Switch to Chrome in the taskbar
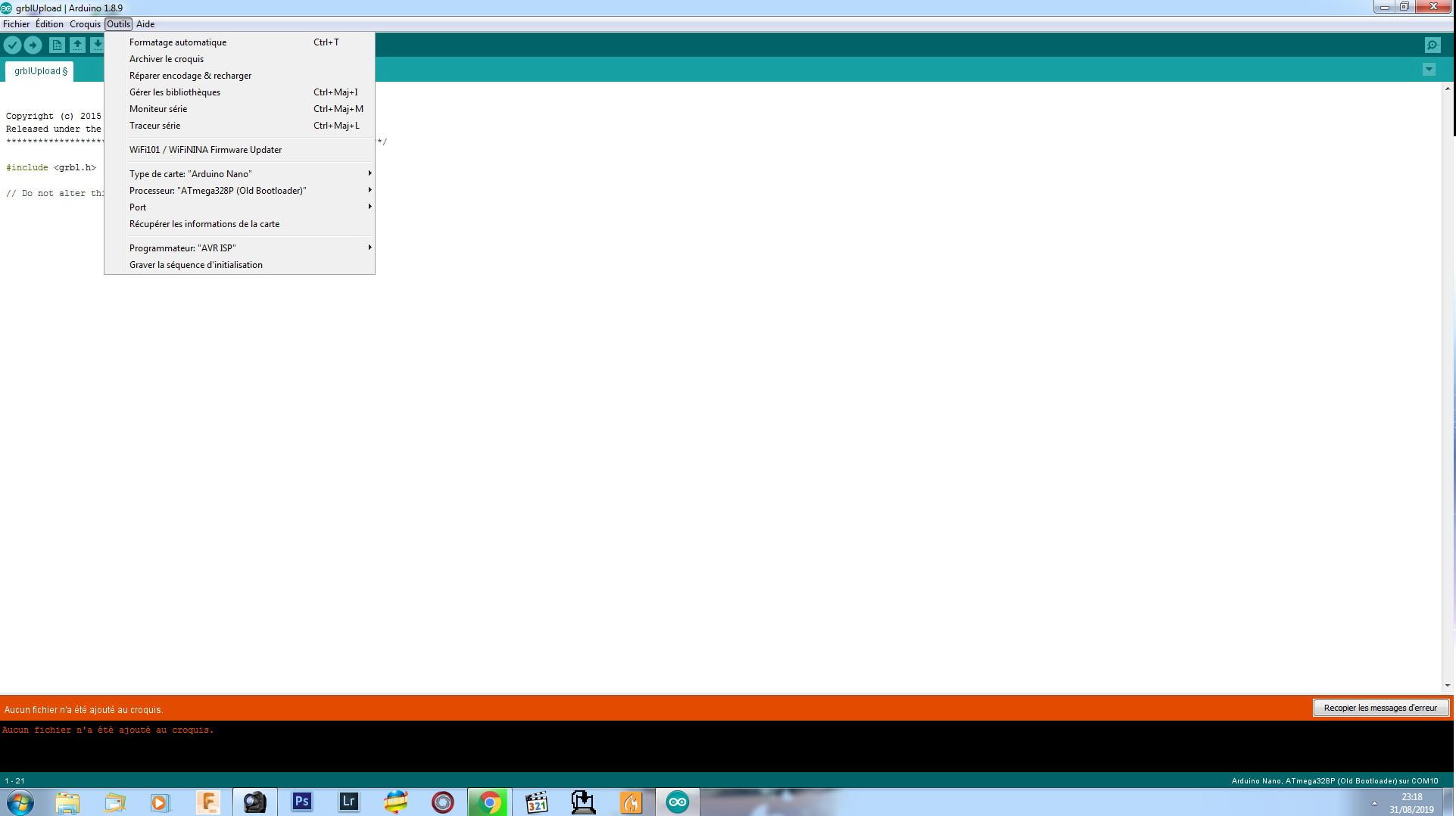This screenshot has width=1456, height=816. tap(489, 802)
